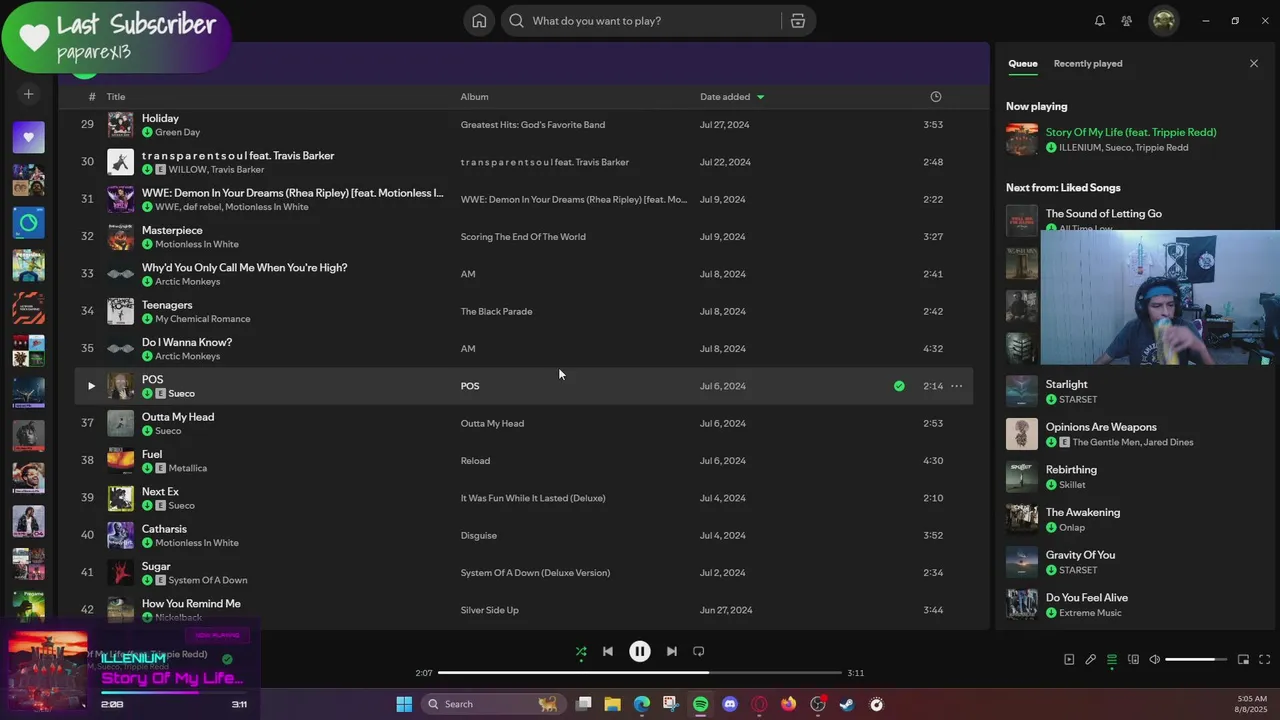Open Discord from taskbar
The width and height of the screenshot is (1280, 720).
pyautogui.click(x=730, y=704)
